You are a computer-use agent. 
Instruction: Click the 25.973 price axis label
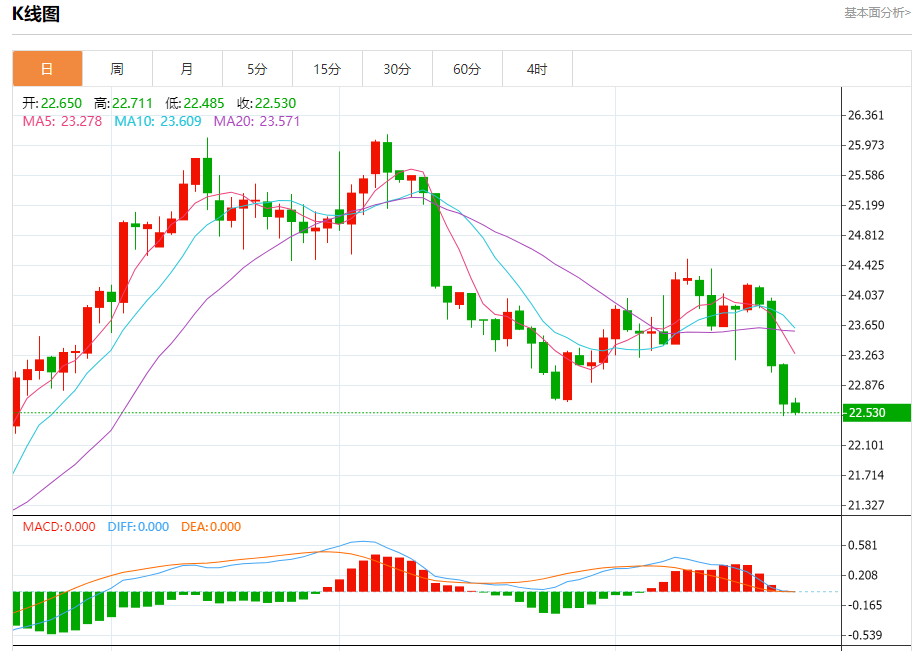coord(866,145)
